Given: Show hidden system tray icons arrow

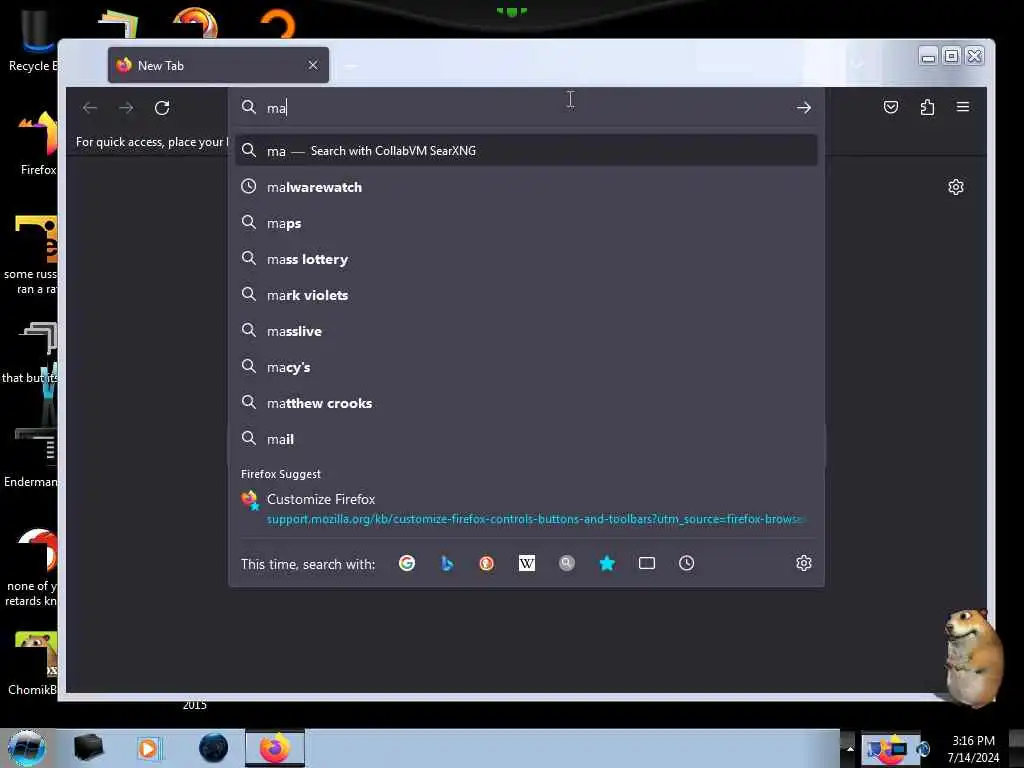Looking at the screenshot, I should pyautogui.click(x=850, y=748).
